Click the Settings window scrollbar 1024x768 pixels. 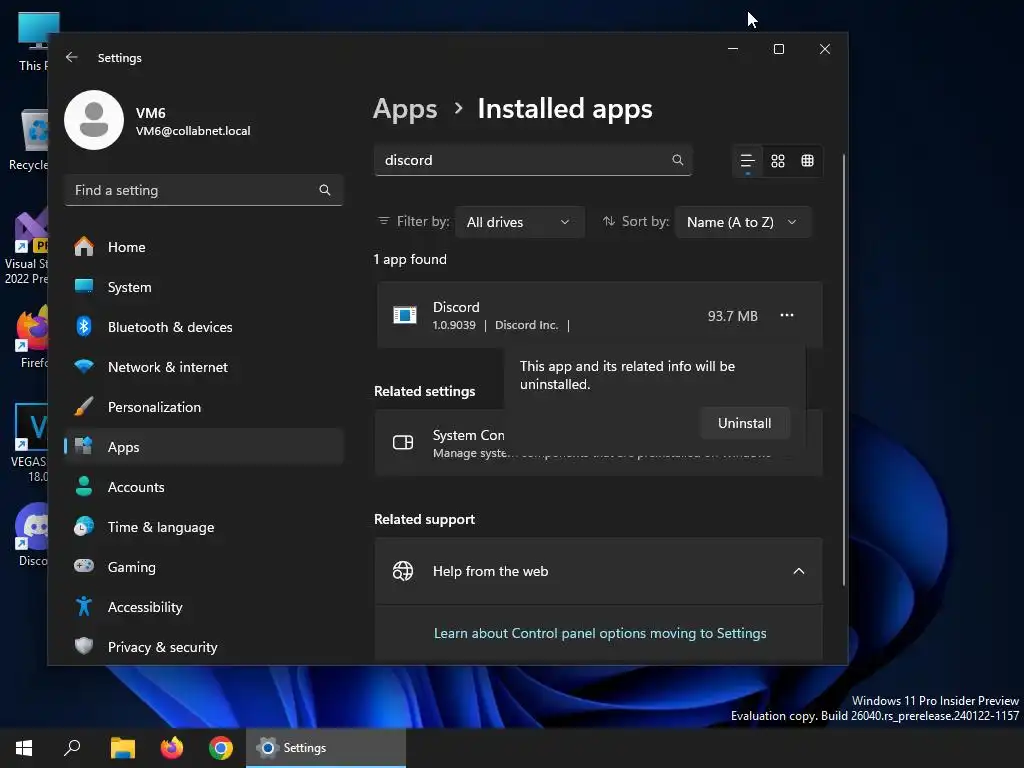843,370
